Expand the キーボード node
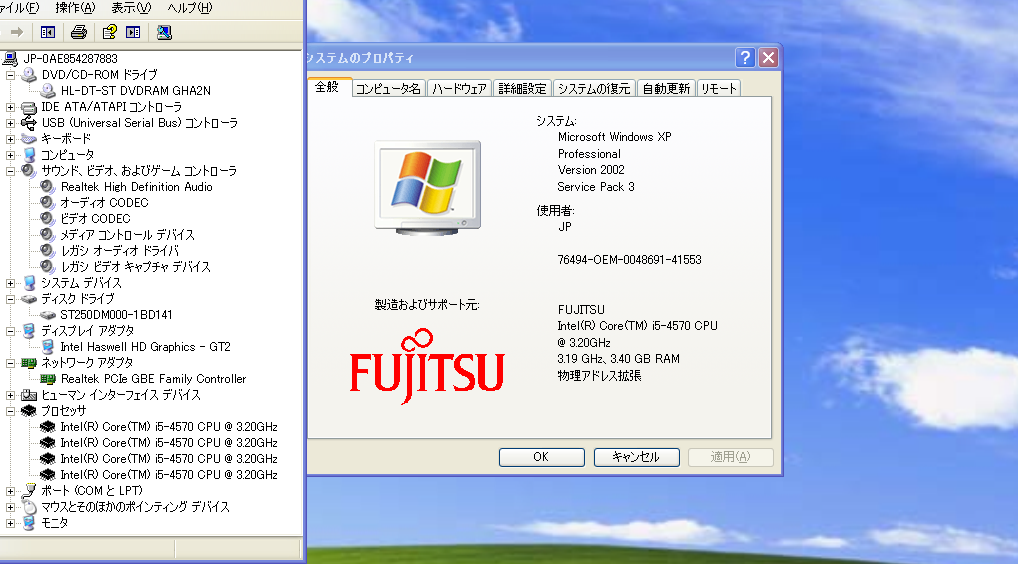 point(10,139)
